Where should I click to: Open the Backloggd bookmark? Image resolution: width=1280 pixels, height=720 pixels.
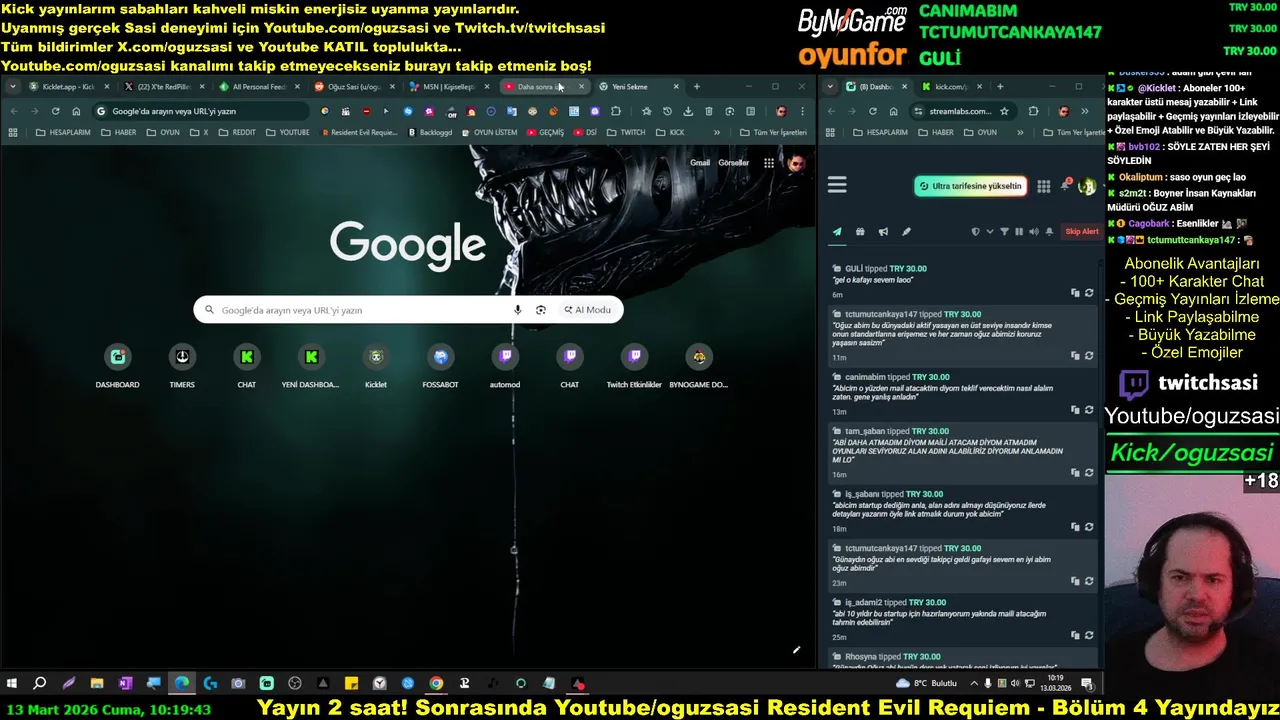pyautogui.click(x=431, y=132)
